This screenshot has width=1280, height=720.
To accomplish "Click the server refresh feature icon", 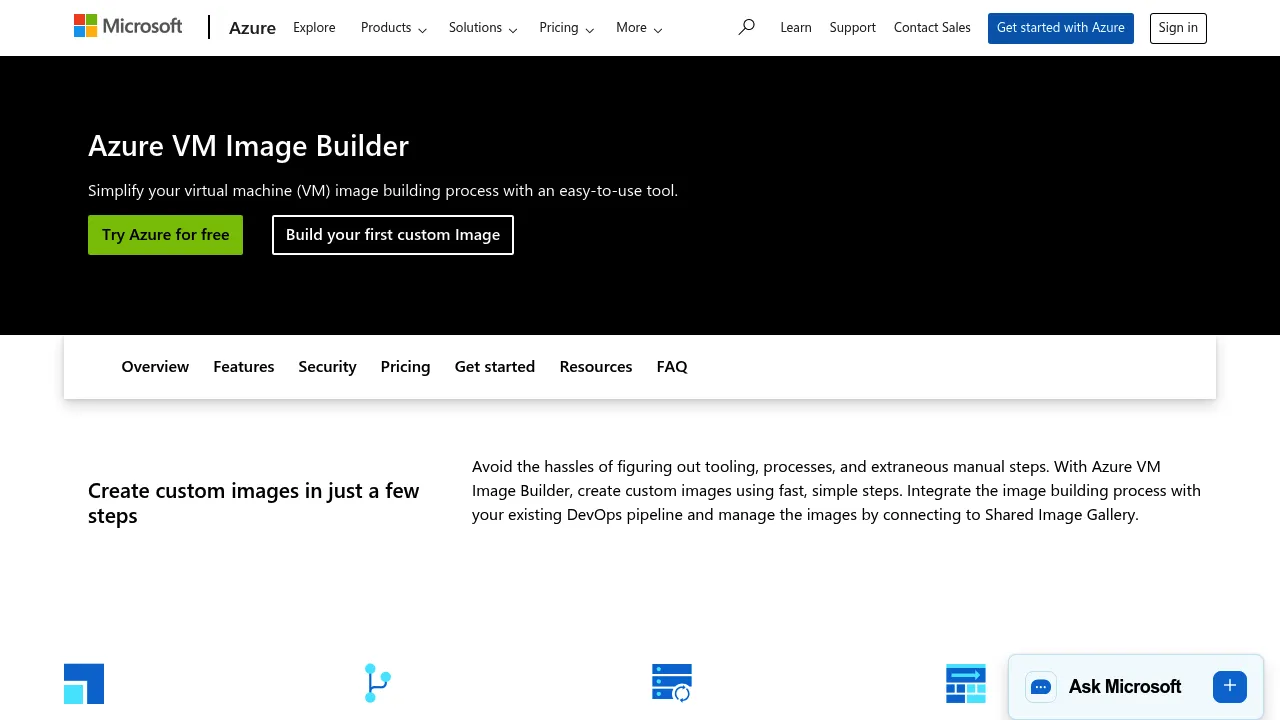I will [x=672, y=683].
